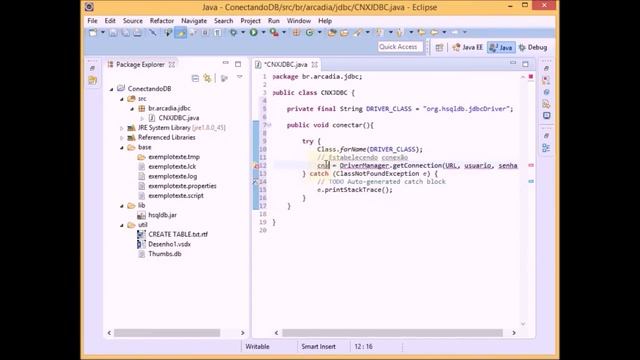Image resolution: width=640 pixels, height=360 pixels.
Task: Click the error marker on line 12
Action: (x=256, y=166)
